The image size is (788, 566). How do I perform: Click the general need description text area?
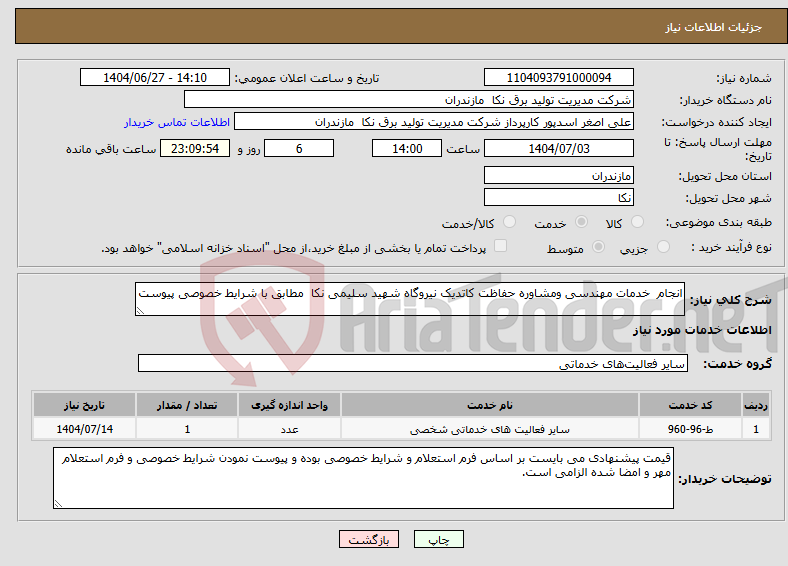point(410,299)
